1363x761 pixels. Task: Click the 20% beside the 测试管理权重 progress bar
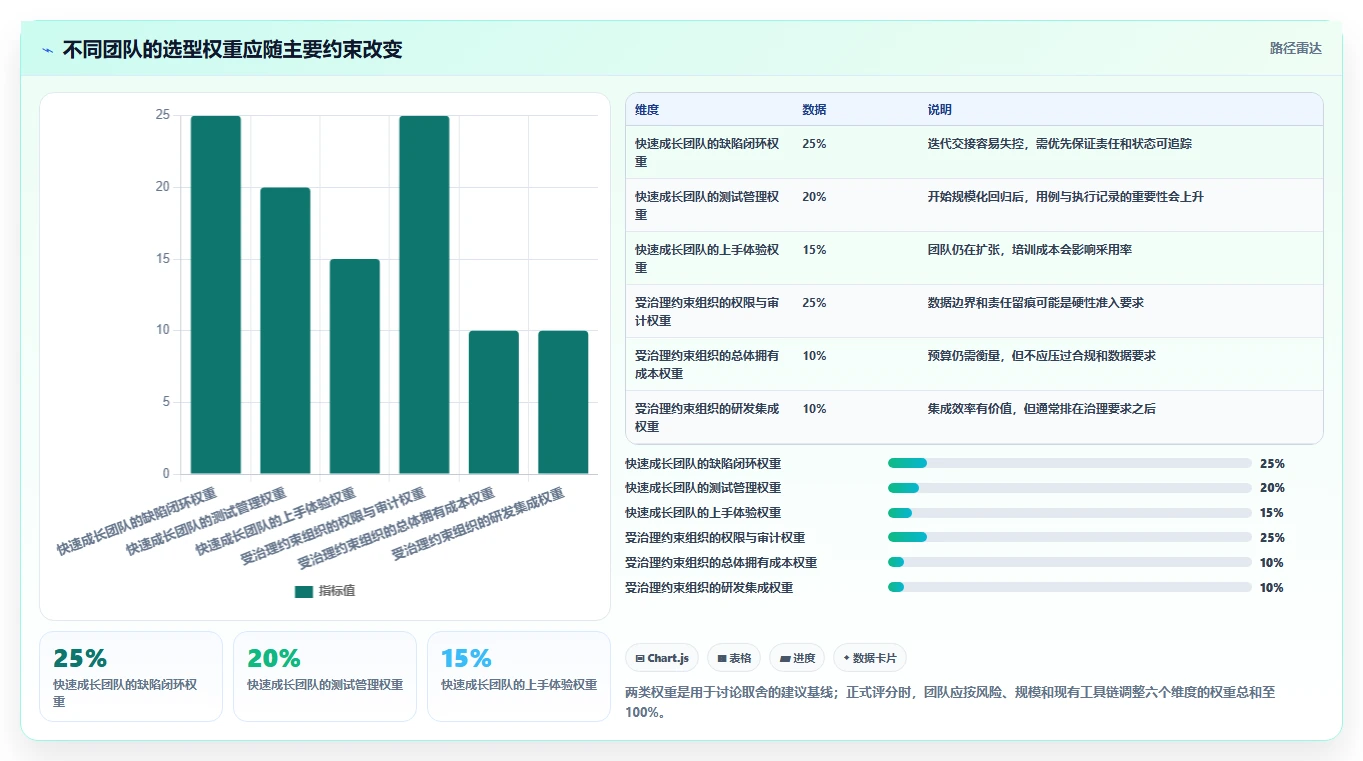[1272, 488]
